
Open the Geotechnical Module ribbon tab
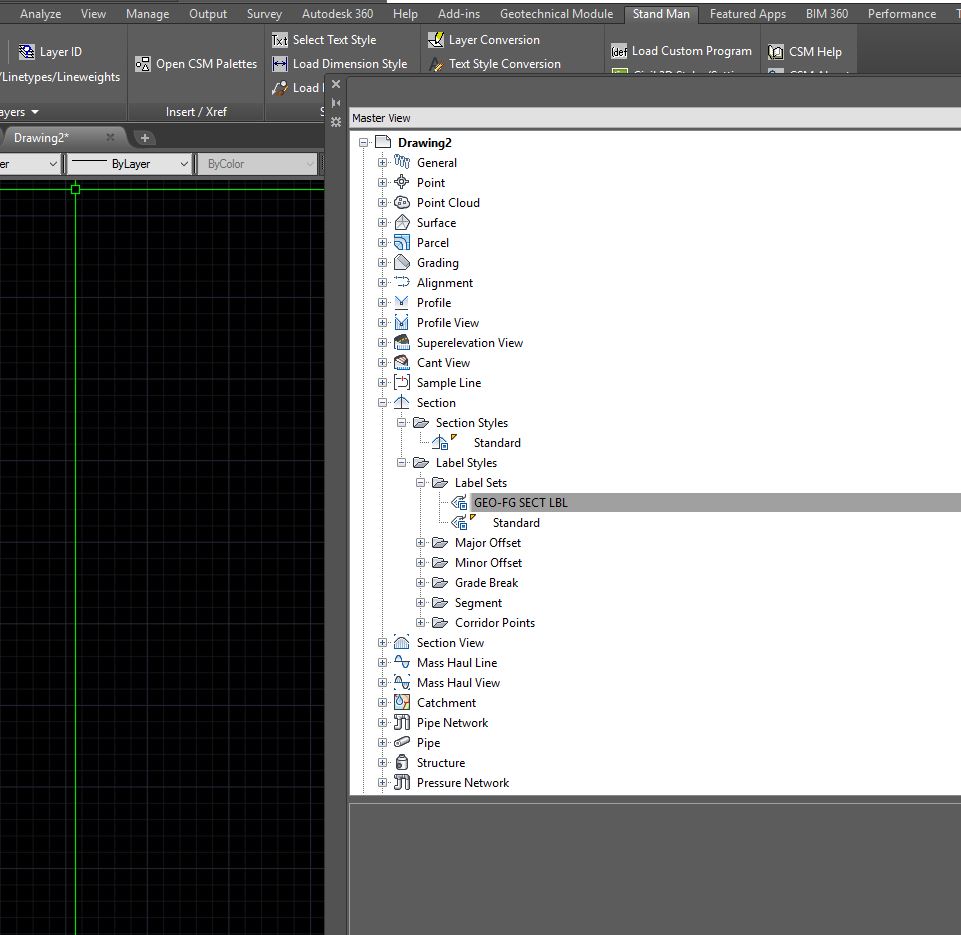point(556,13)
